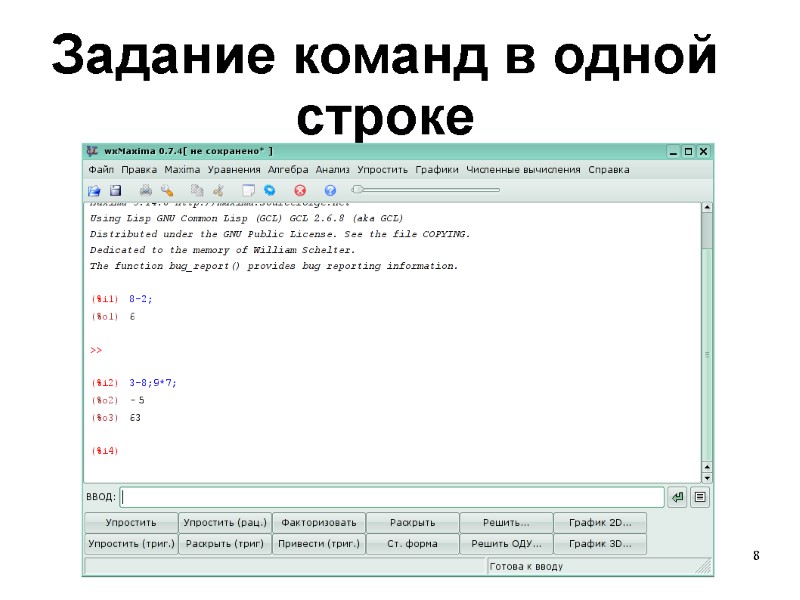800x600 pixels.
Task: Click the bug_report() information line
Action: (x=274, y=266)
